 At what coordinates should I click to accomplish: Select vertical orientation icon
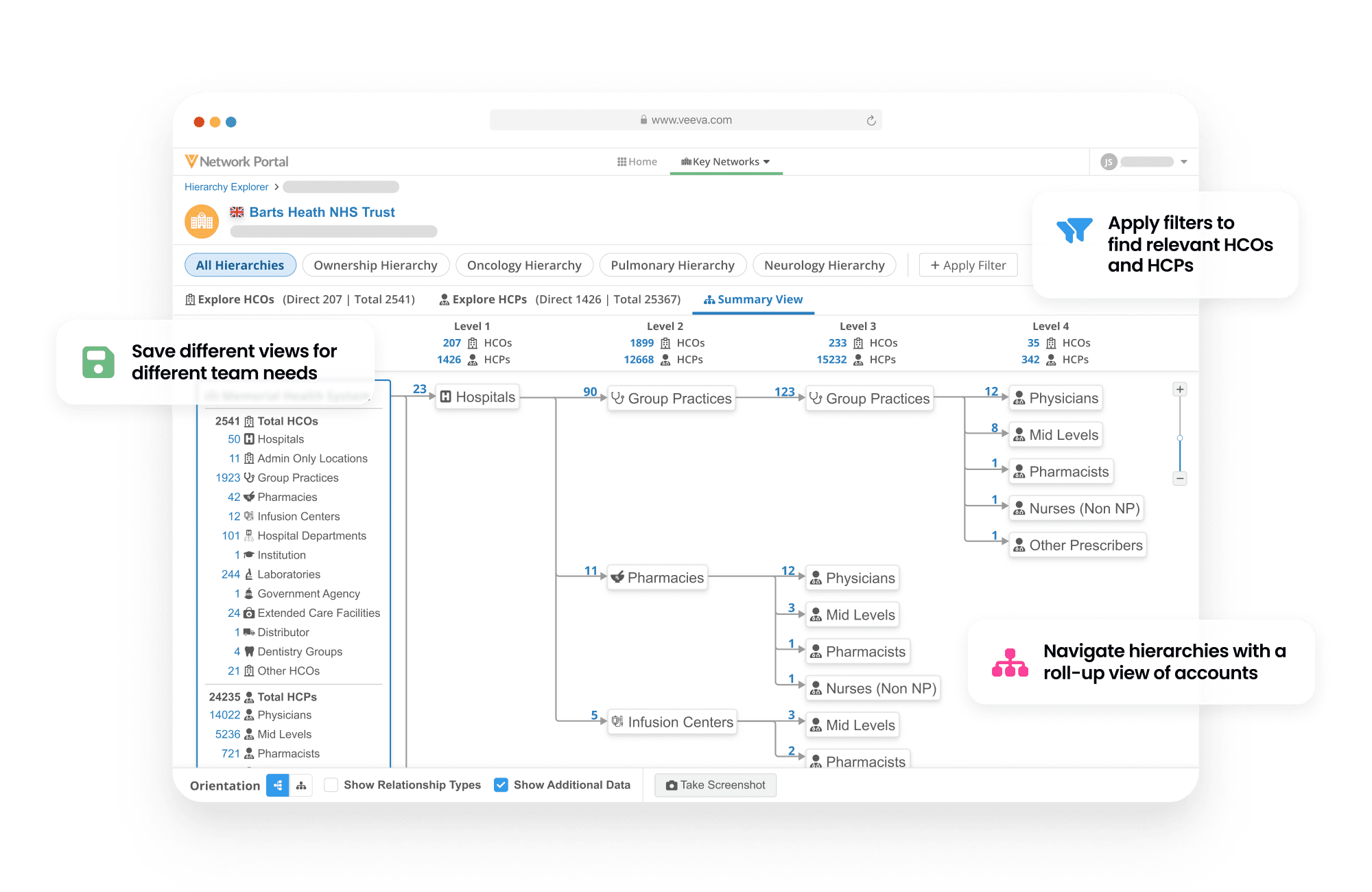tap(301, 785)
